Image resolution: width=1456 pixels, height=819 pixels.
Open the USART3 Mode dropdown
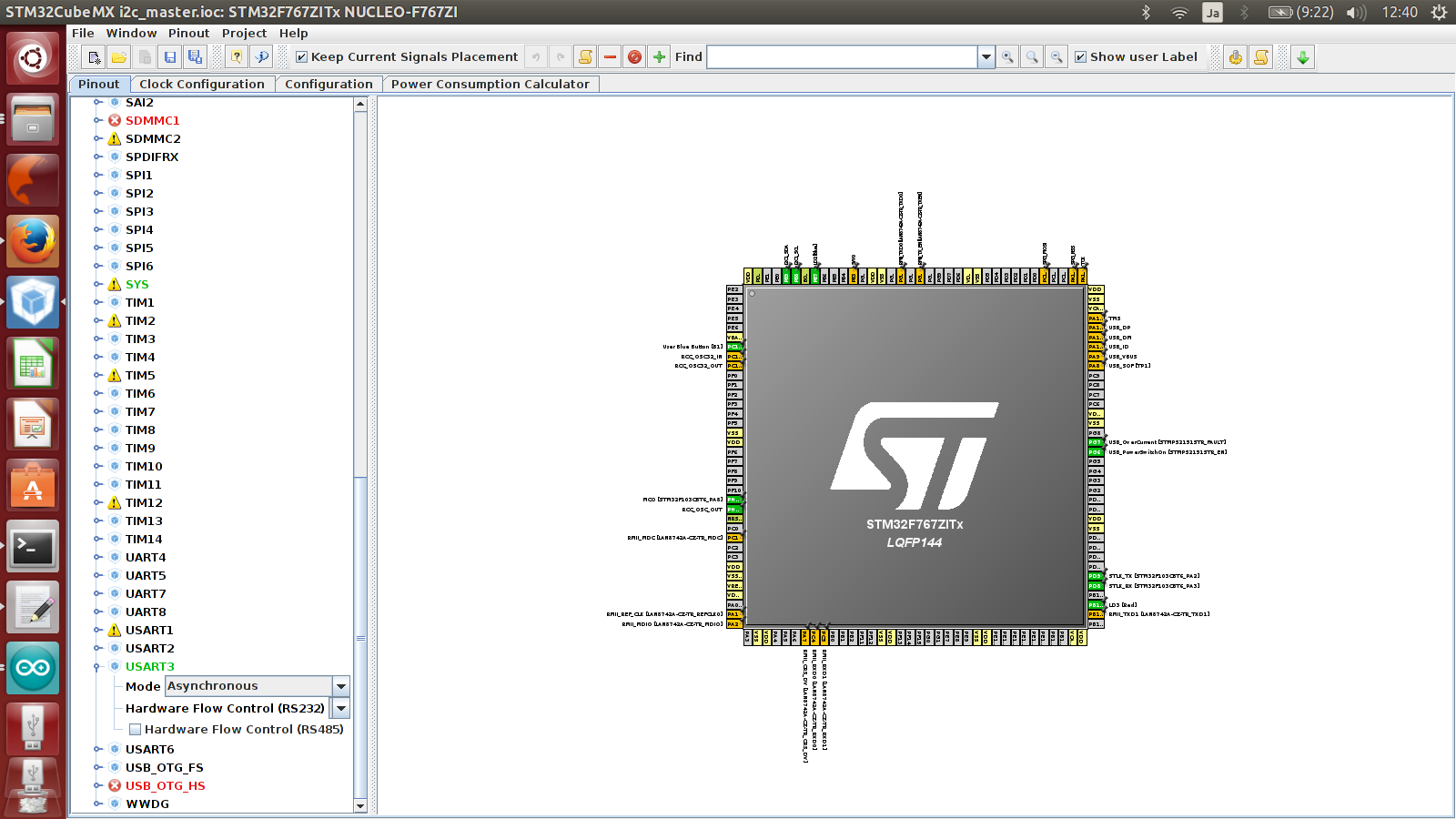coord(341,686)
